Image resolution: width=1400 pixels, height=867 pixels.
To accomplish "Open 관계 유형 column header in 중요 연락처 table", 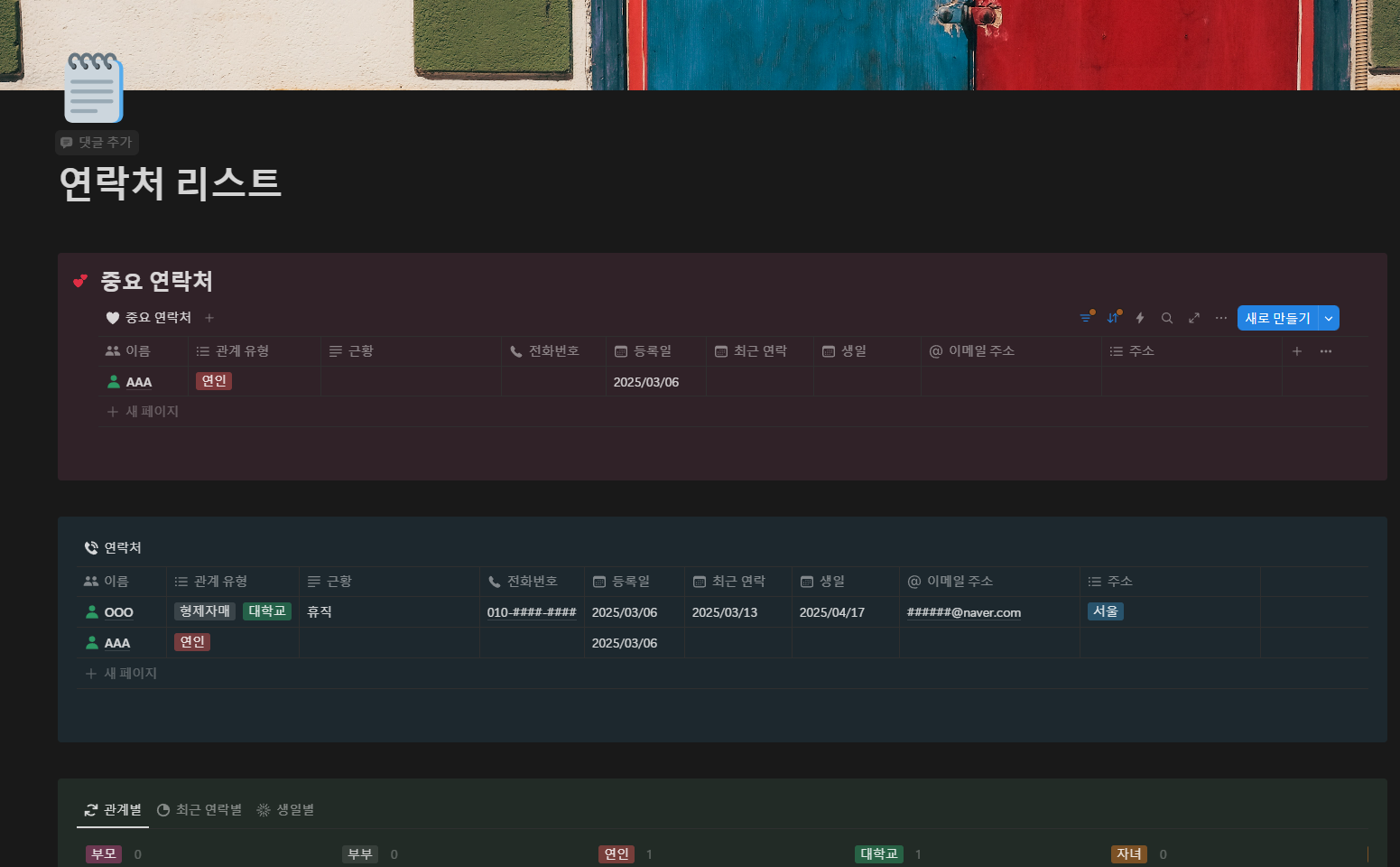I will 255,351.
